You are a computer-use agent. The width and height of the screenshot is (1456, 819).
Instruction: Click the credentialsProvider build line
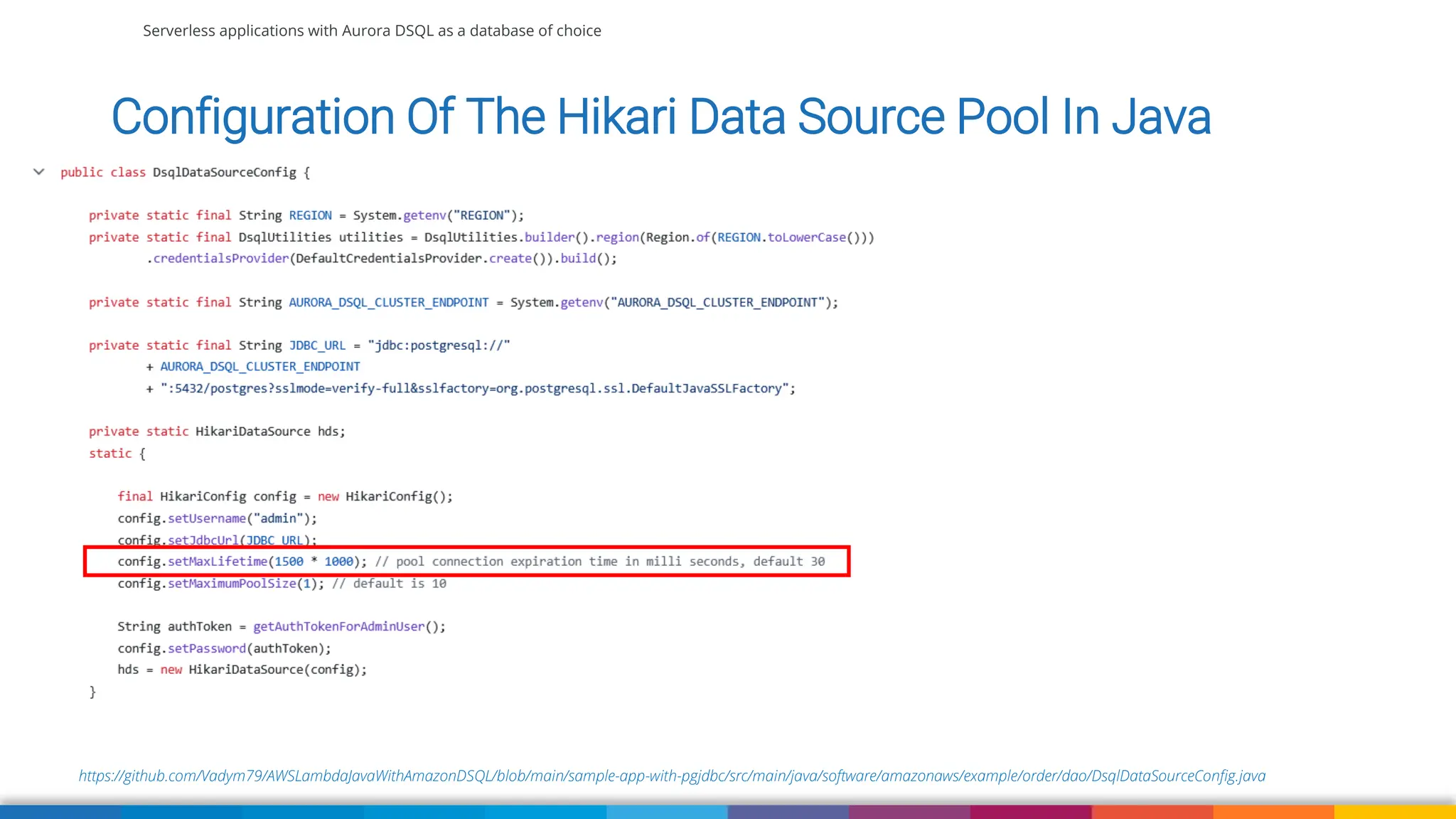pos(382,259)
